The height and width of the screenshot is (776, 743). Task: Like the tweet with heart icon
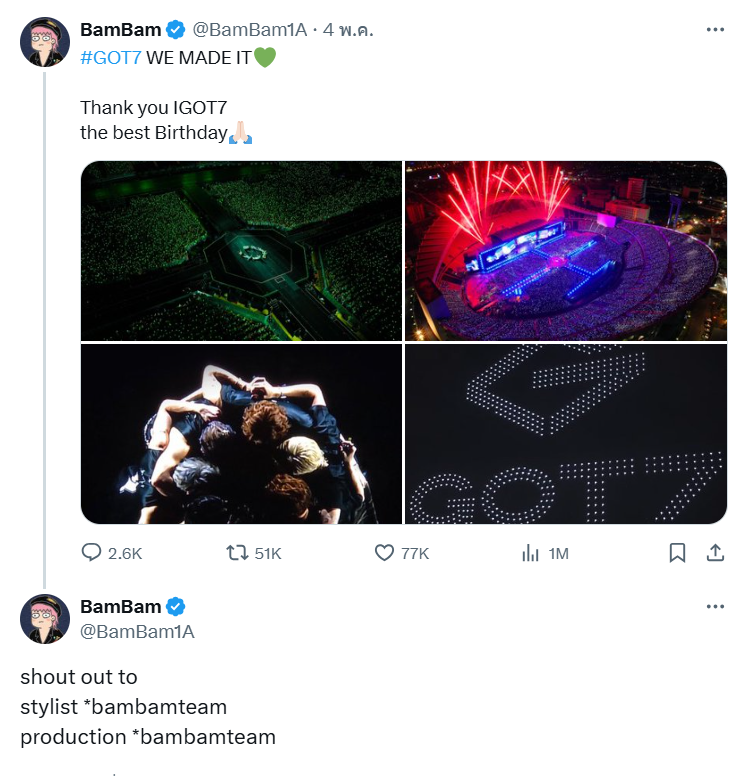tap(385, 553)
